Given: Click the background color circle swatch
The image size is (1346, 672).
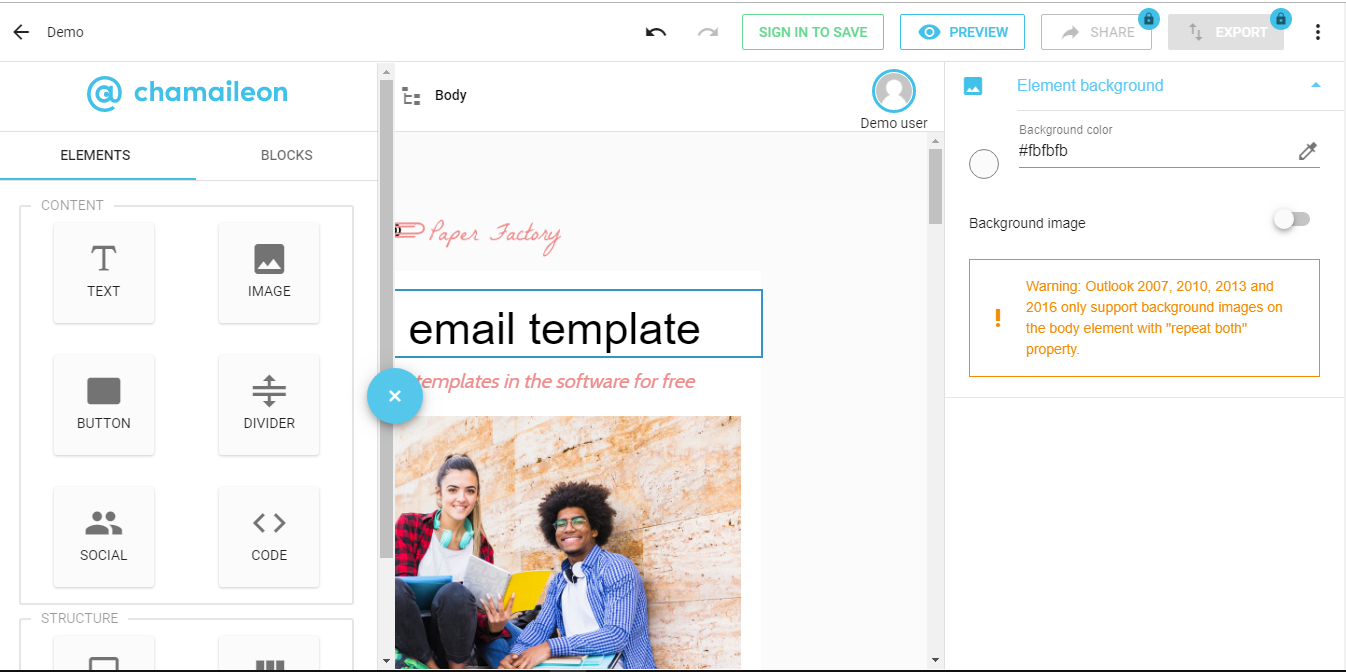Looking at the screenshot, I should 984,163.
